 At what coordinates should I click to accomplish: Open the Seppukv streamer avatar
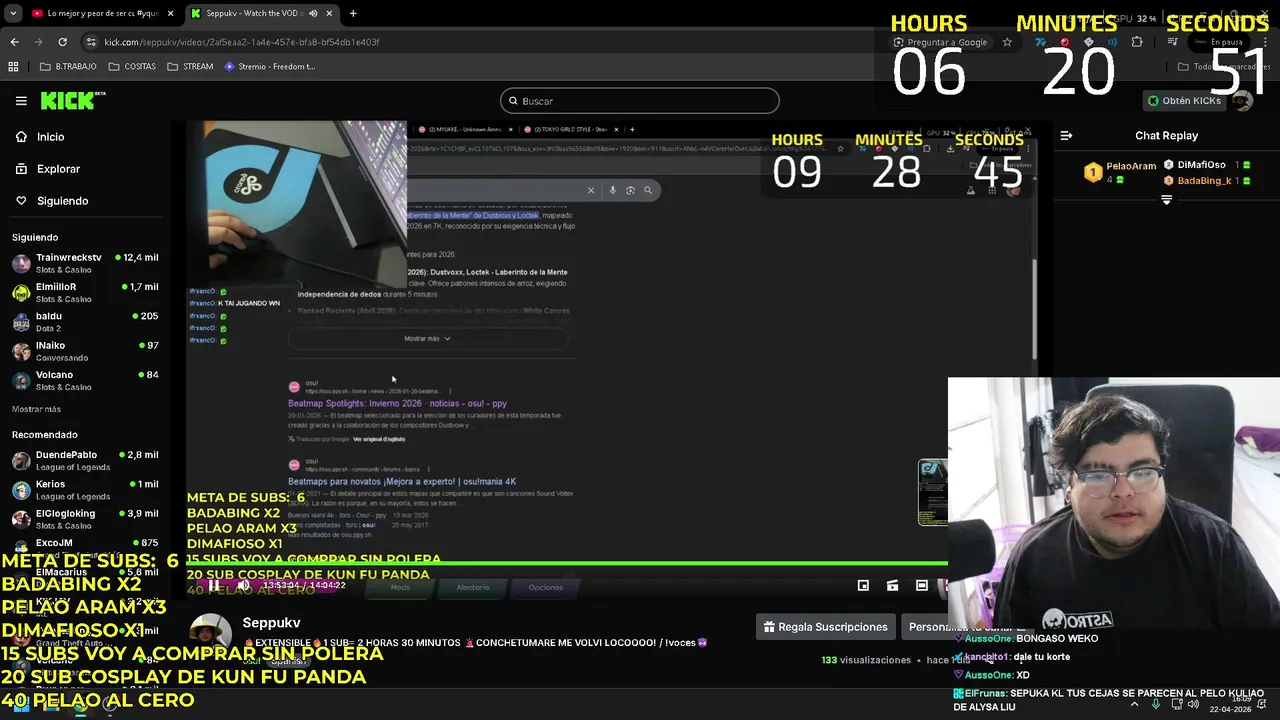pyautogui.click(x=210, y=635)
